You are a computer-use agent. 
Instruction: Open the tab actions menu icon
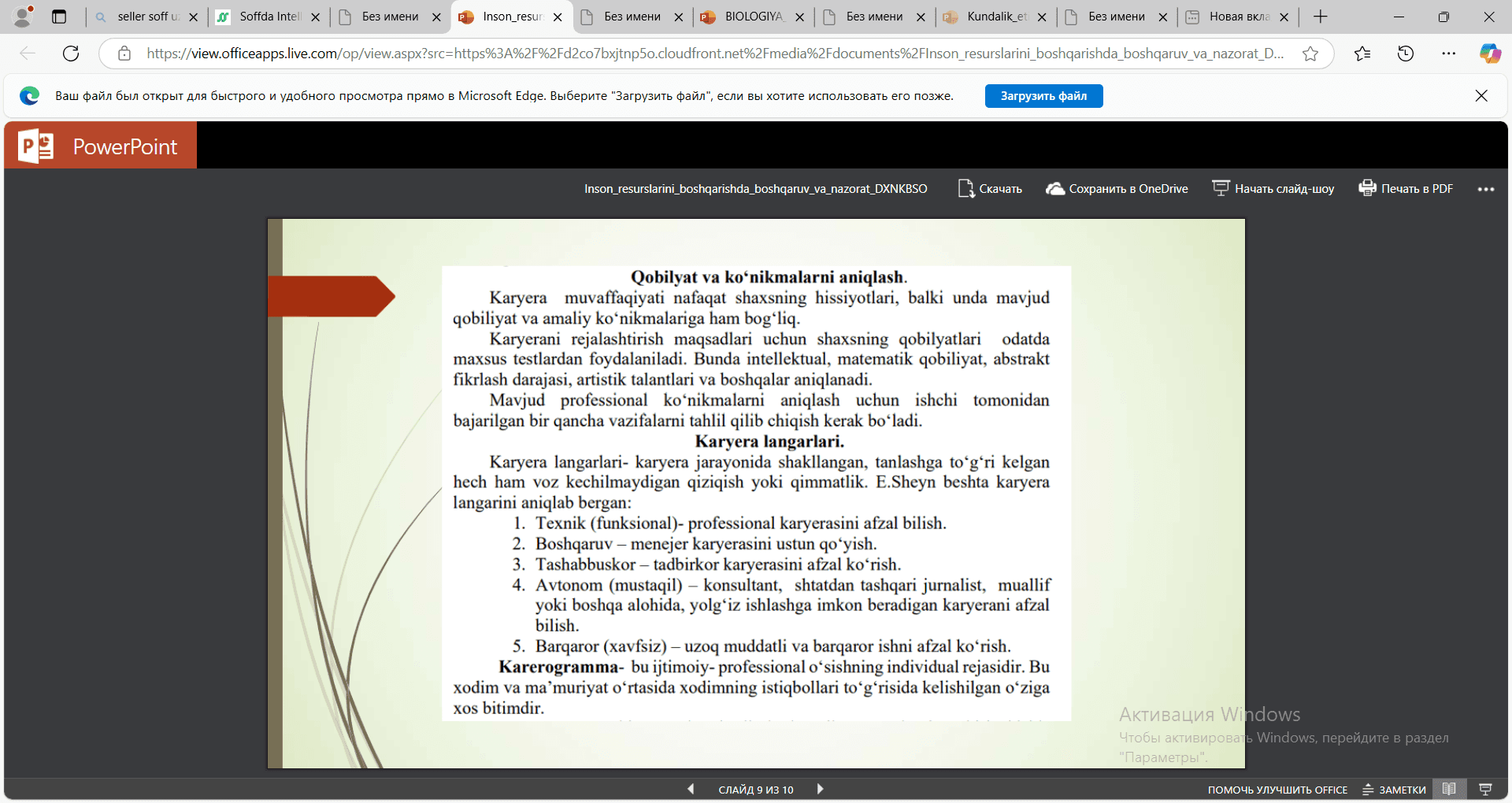59,17
